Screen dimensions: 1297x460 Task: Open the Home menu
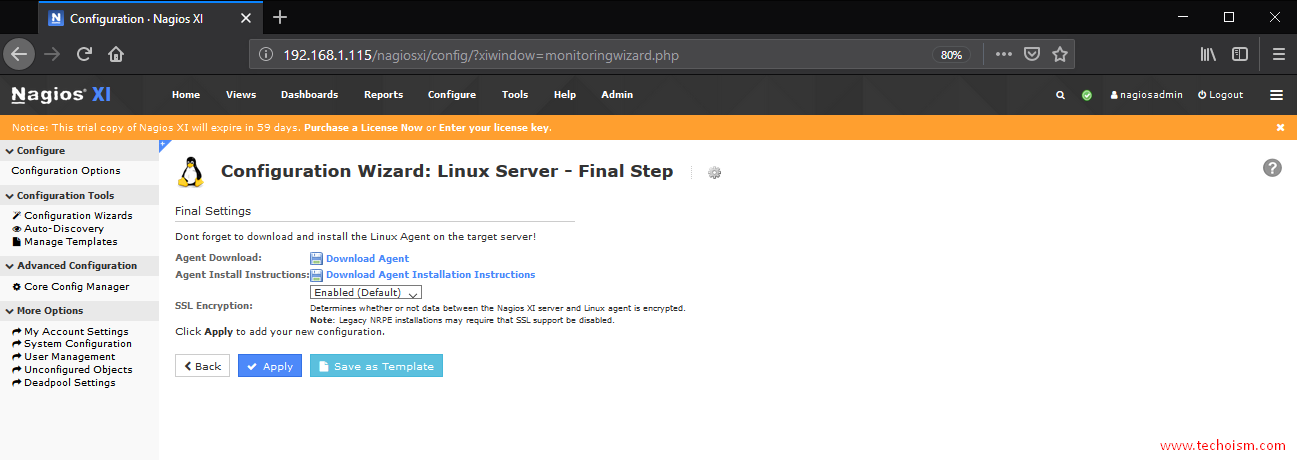coord(186,95)
